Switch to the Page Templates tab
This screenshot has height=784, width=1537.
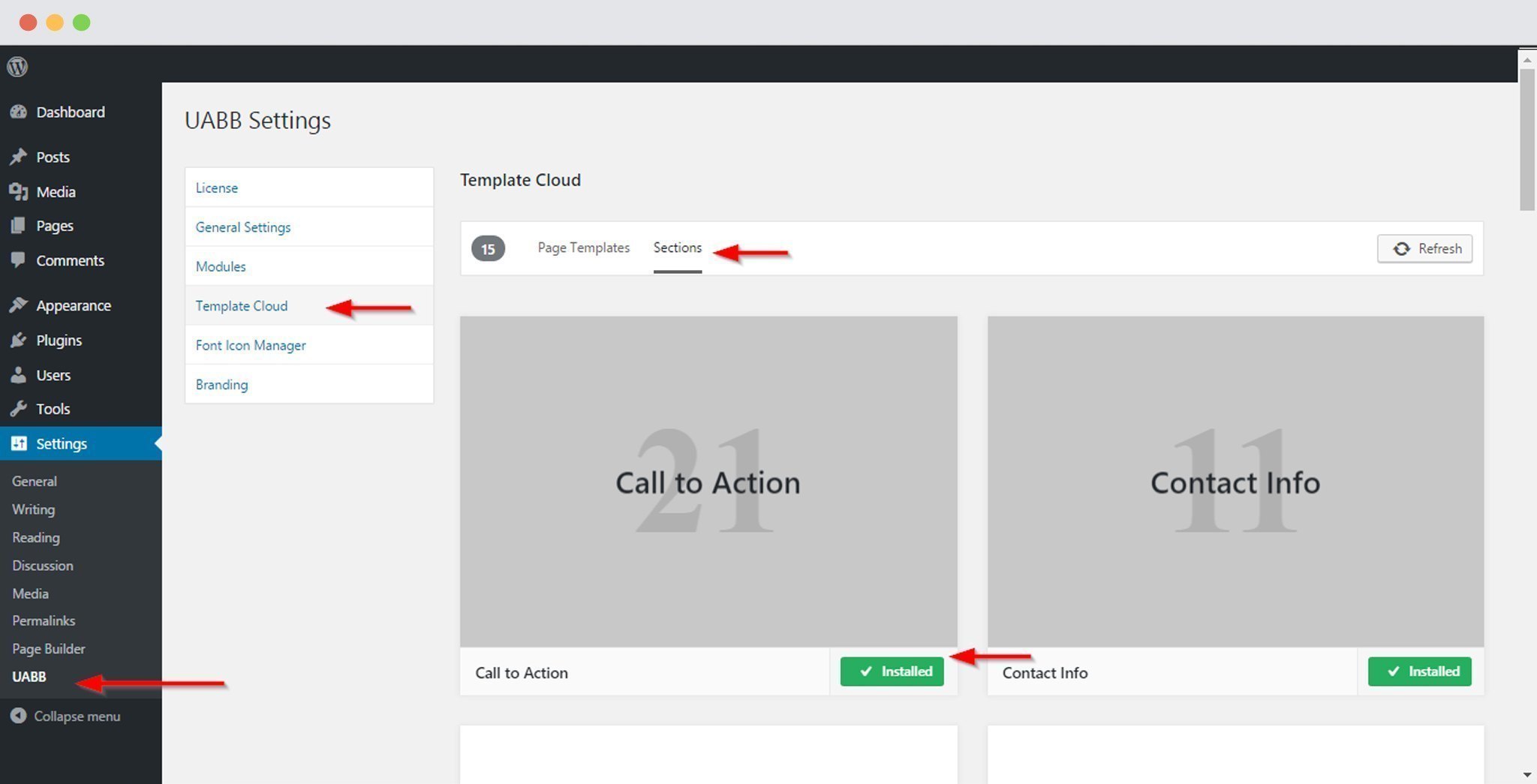[583, 248]
